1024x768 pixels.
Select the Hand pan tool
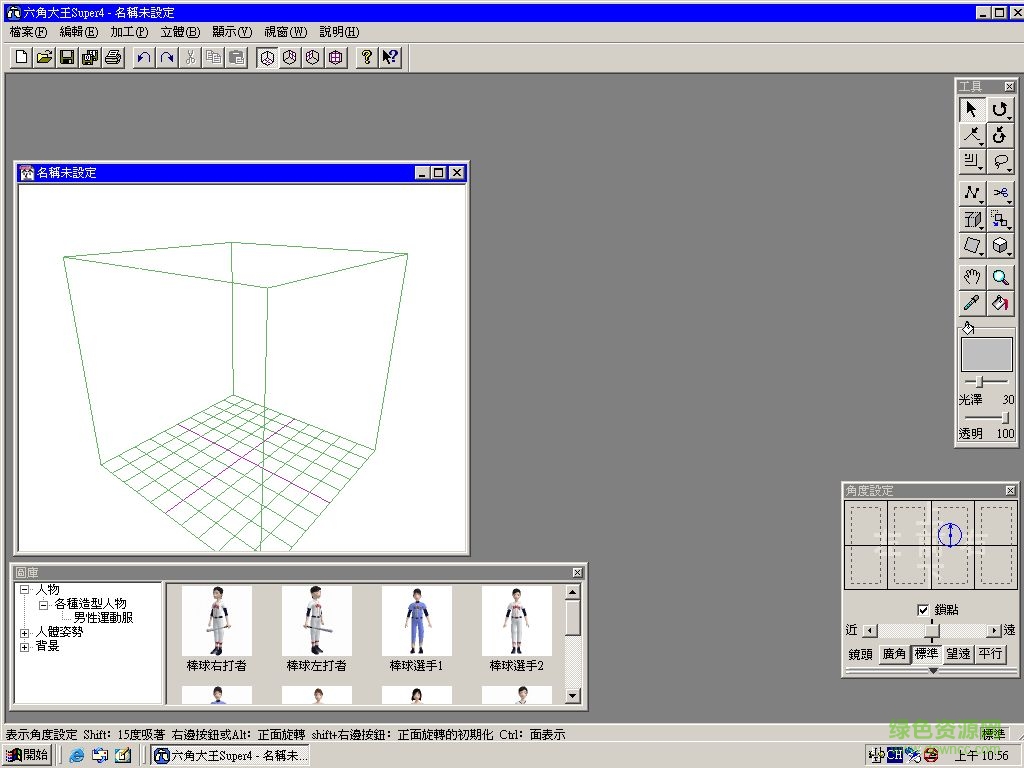tap(972, 277)
